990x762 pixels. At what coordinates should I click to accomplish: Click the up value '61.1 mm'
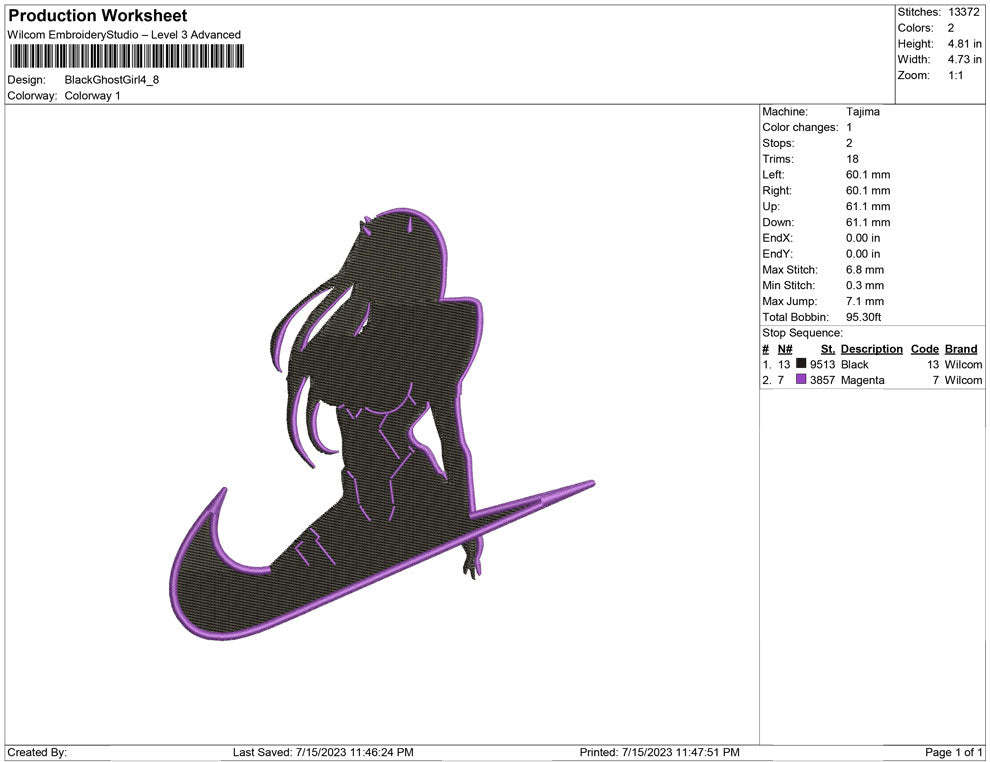tap(868, 206)
